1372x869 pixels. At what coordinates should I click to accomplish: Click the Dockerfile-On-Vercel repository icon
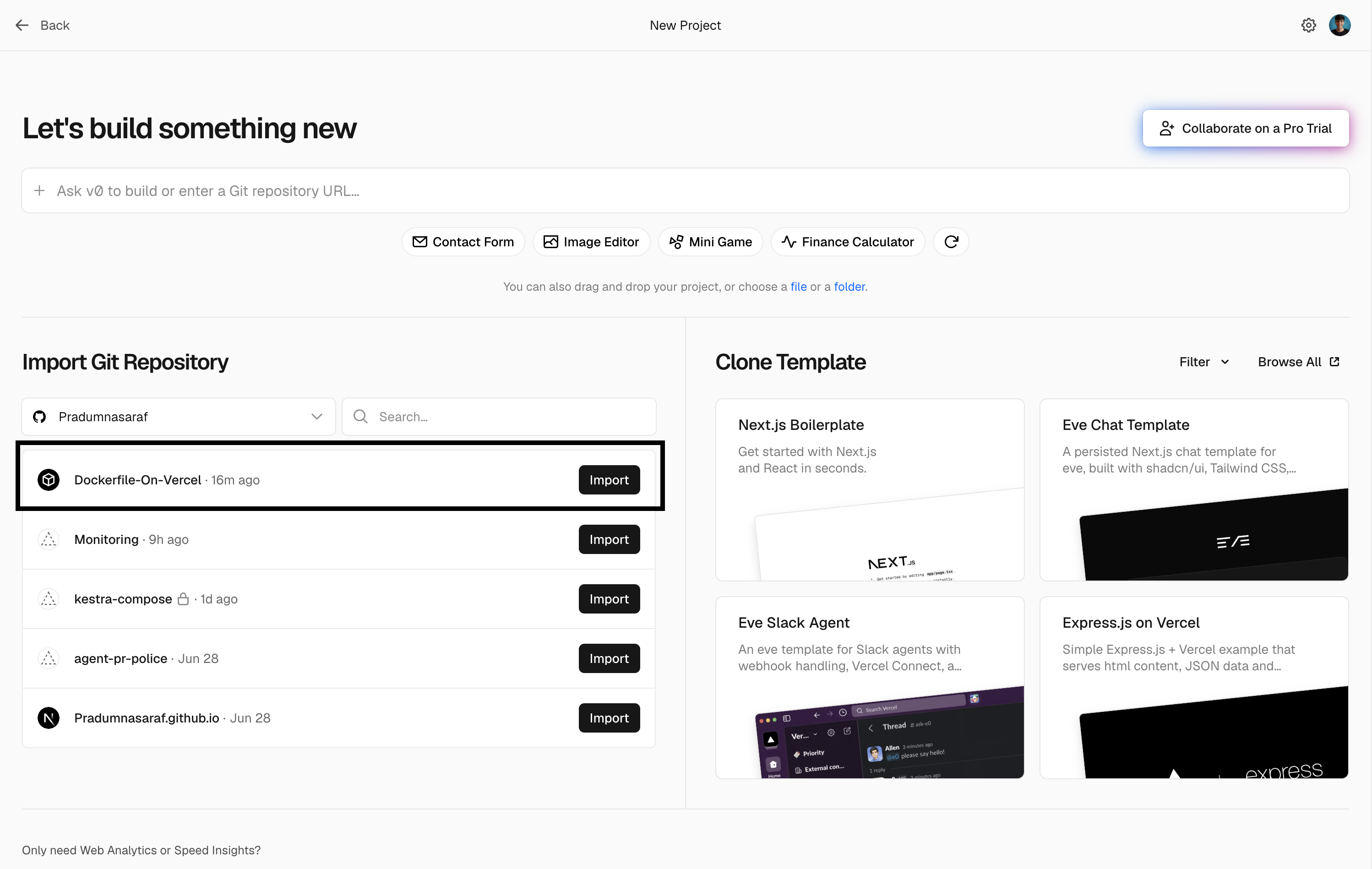49,480
